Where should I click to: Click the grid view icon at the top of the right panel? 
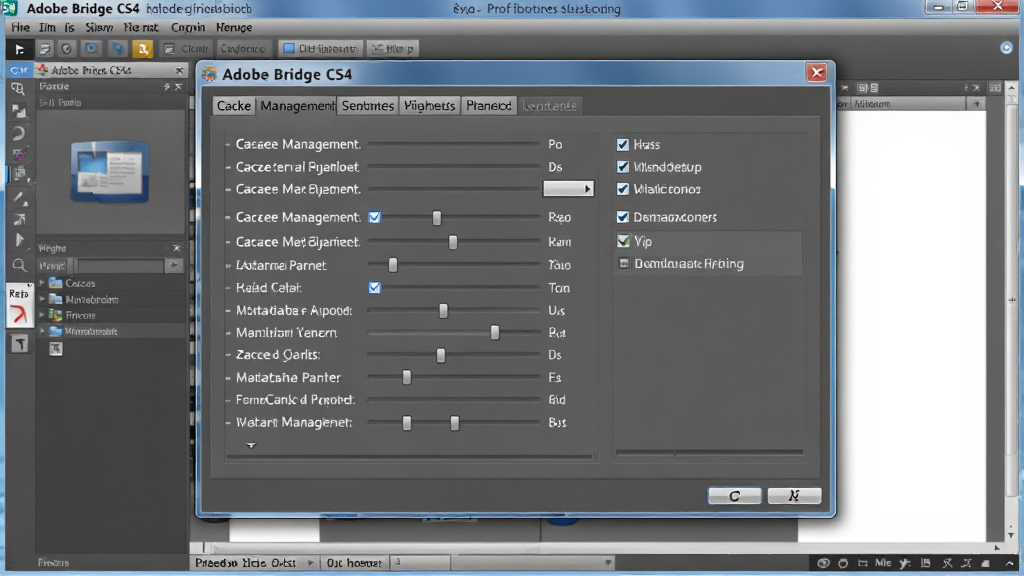[x=995, y=88]
